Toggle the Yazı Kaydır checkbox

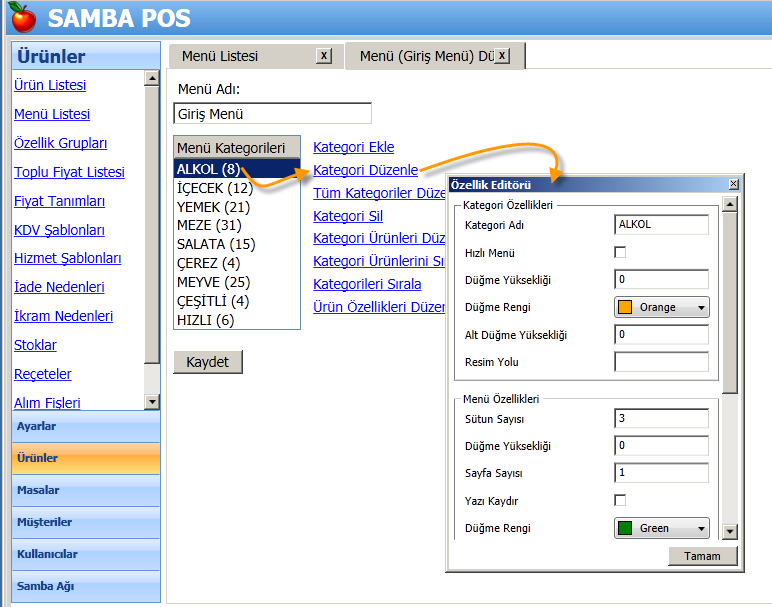pyautogui.click(x=620, y=501)
